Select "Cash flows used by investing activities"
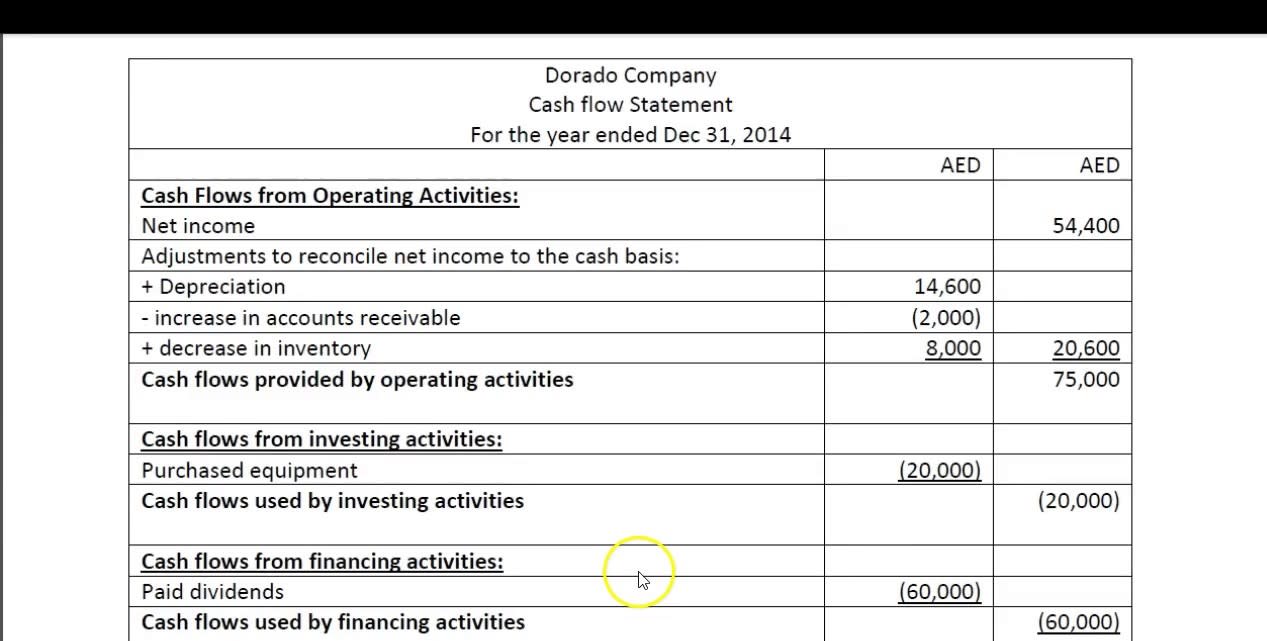 pyautogui.click(x=332, y=500)
